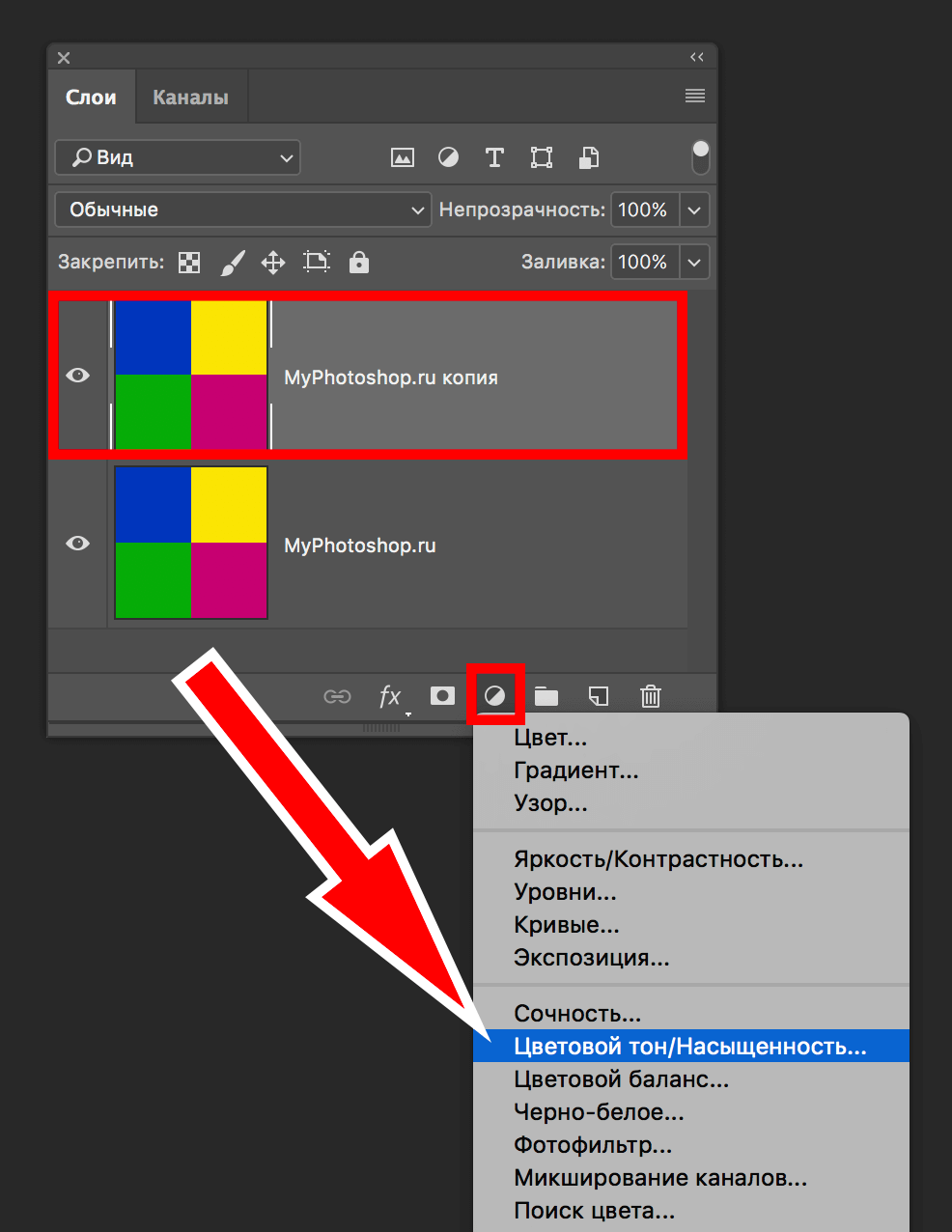This screenshot has width=952, height=1232.
Task: Hide the bottom MyPhotoshop.ru layer
Action: [x=78, y=544]
